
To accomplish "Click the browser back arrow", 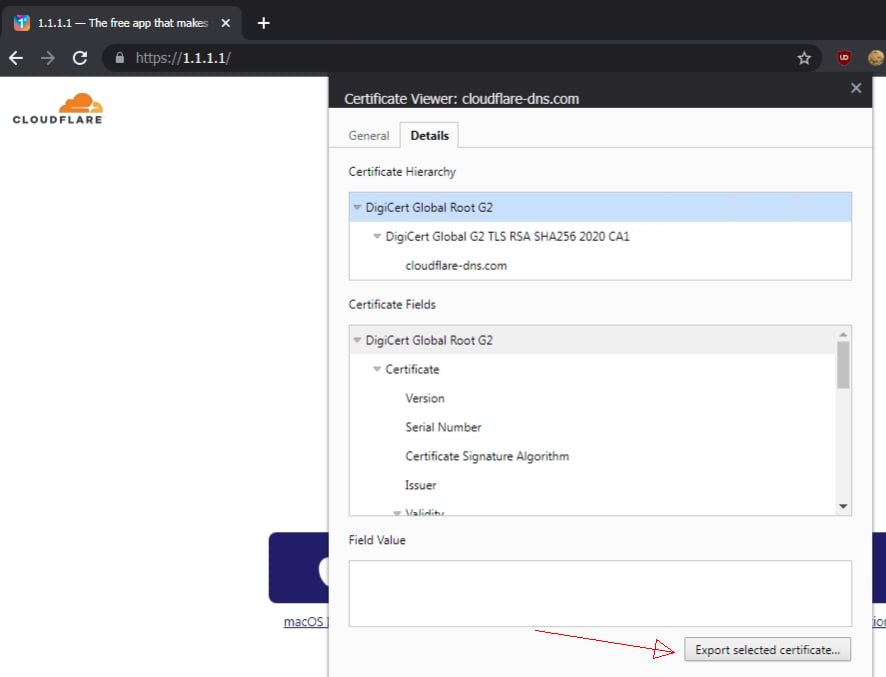I will (x=16, y=58).
